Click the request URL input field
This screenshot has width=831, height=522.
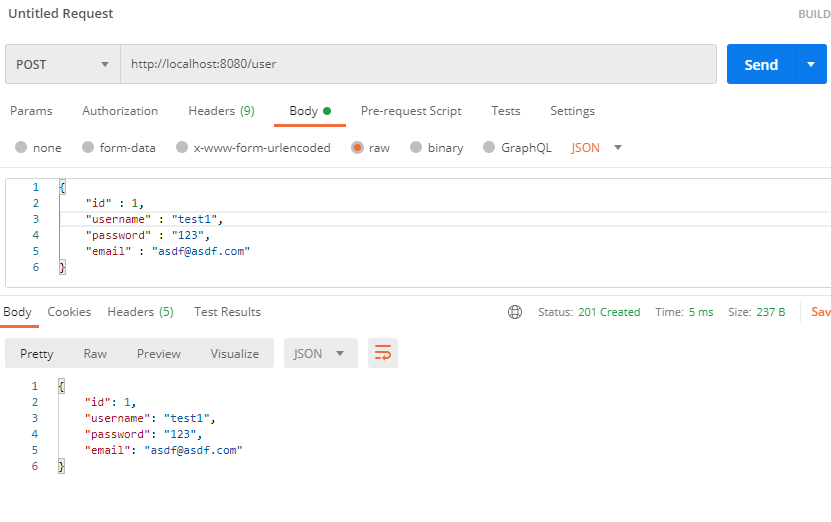tap(419, 64)
